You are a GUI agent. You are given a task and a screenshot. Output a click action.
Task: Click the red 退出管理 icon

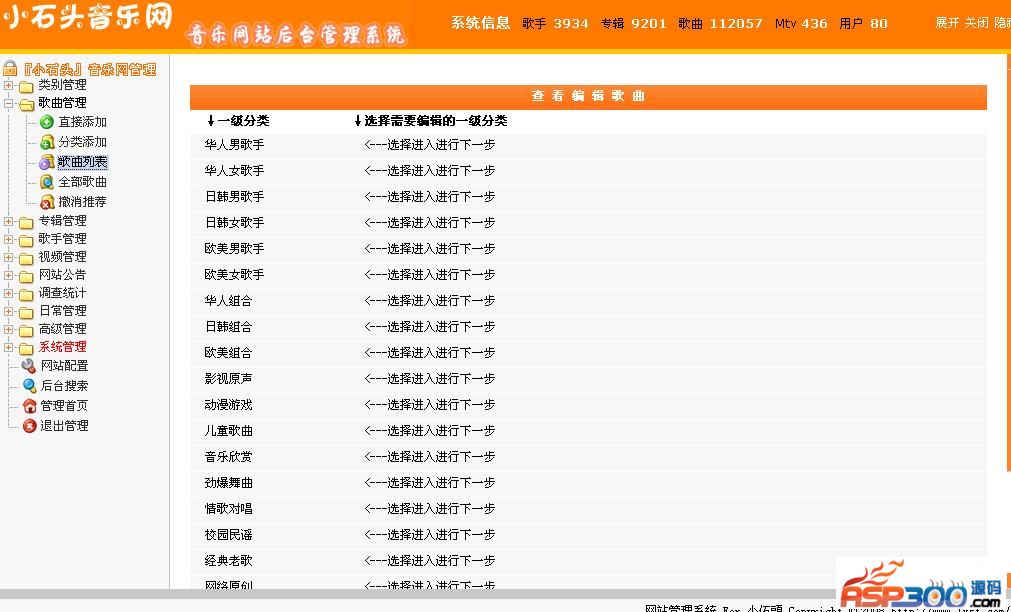[x=29, y=426]
